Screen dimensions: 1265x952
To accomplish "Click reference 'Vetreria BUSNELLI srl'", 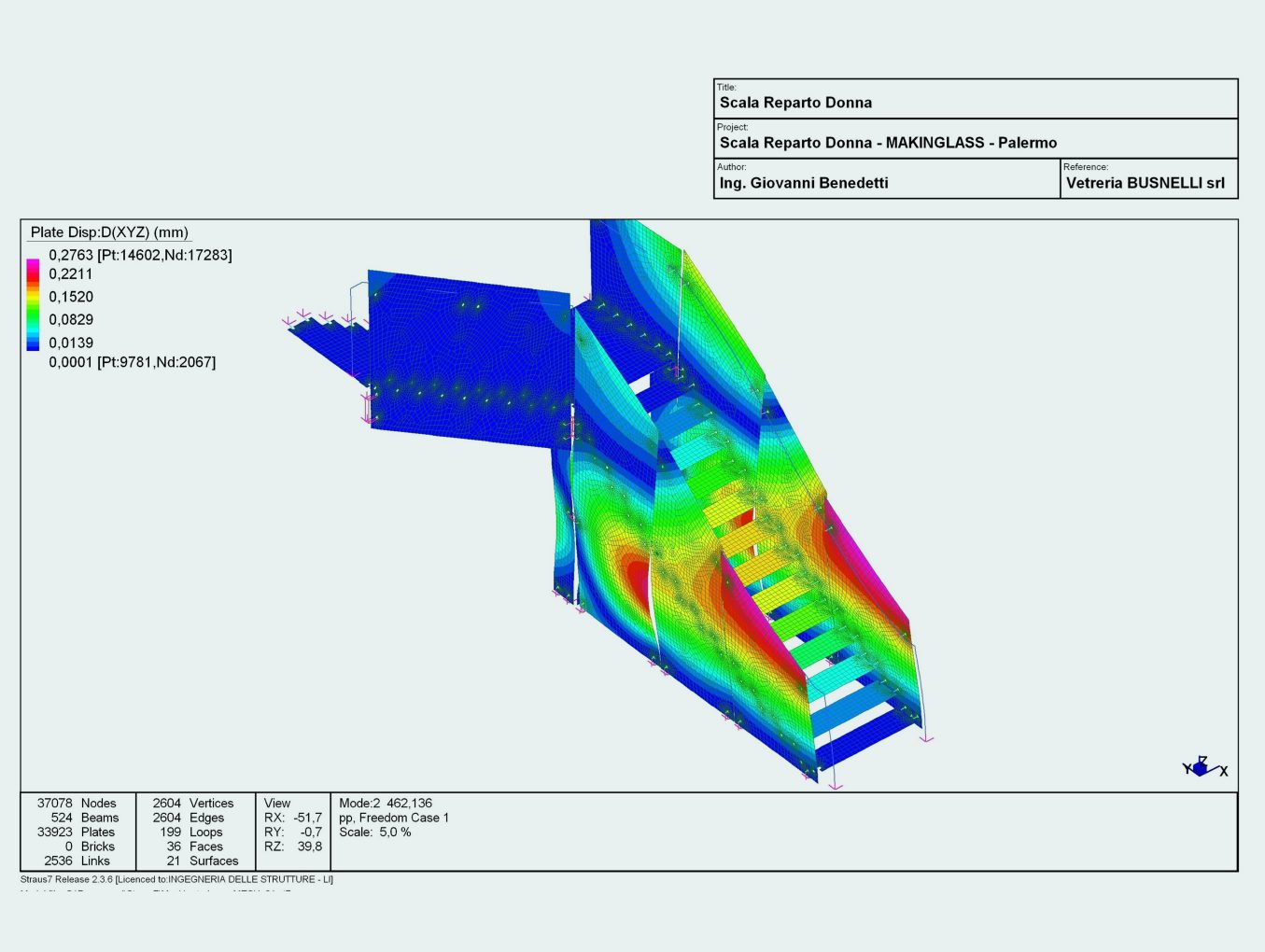I will [x=1146, y=183].
